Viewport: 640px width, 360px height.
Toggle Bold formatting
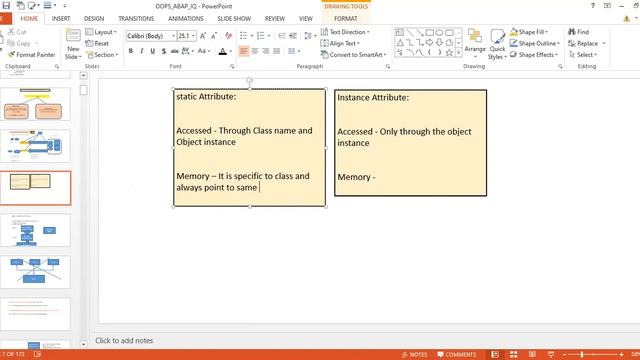coord(131,51)
